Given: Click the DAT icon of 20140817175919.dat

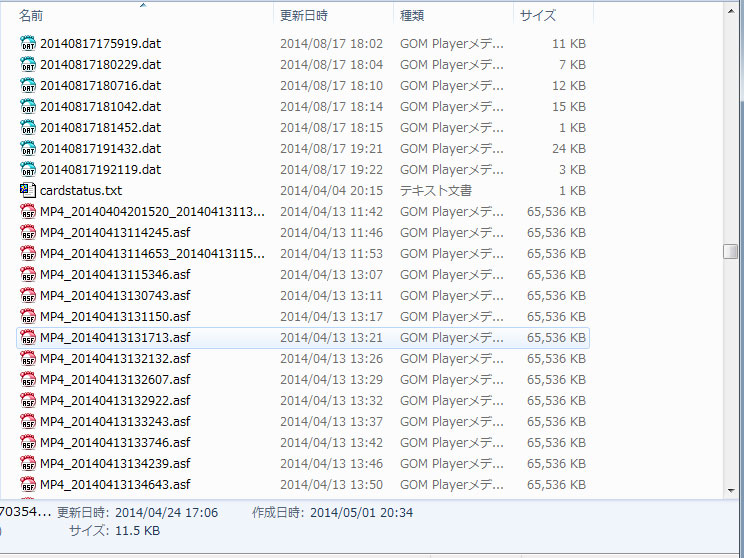Looking at the screenshot, I should coord(28,43).
